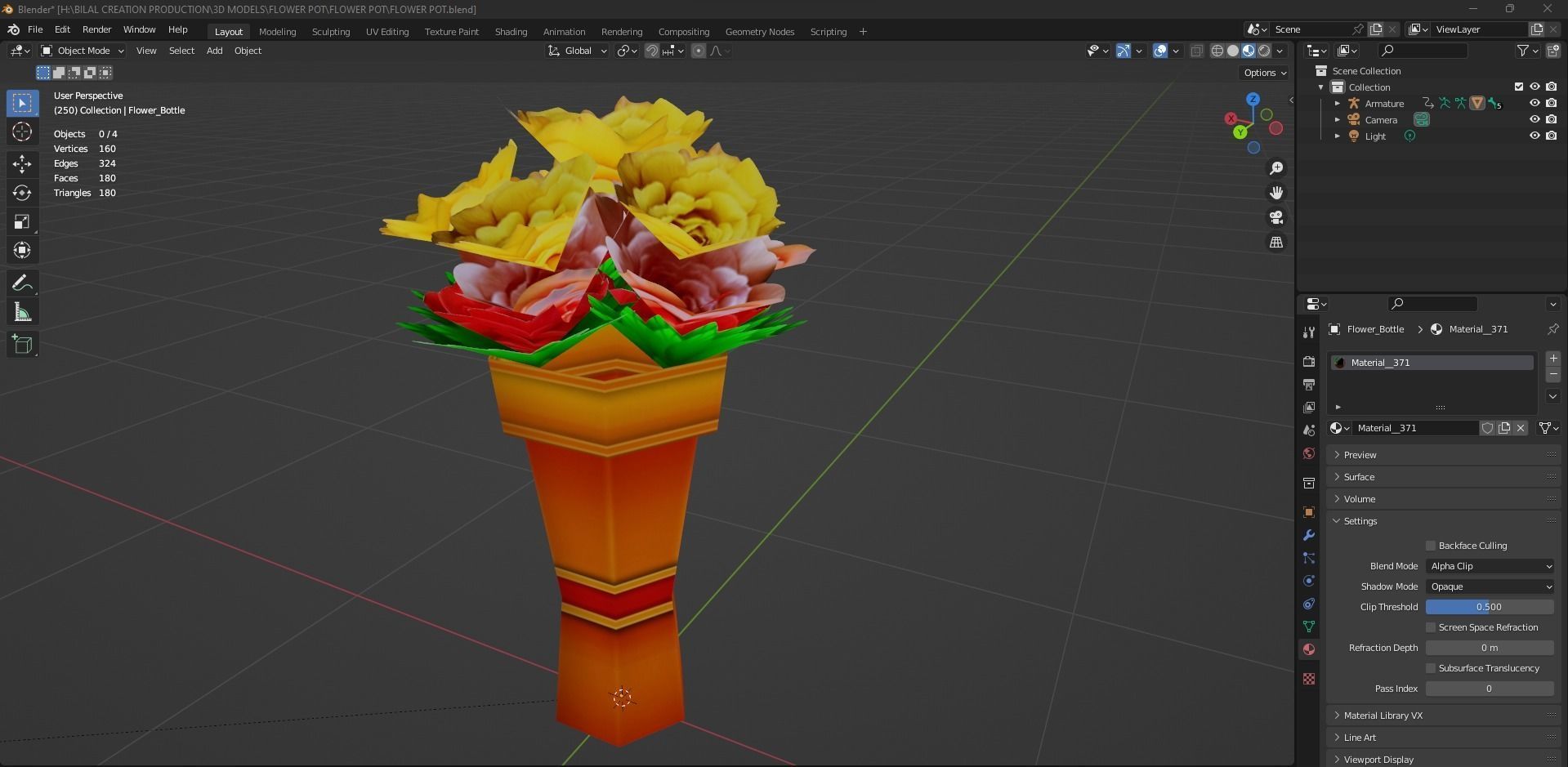This screenshot has width=1568, height=767.
Task: Choose the Annotate pencil tool
Action: pyautogui.click(x=22, y=283)
